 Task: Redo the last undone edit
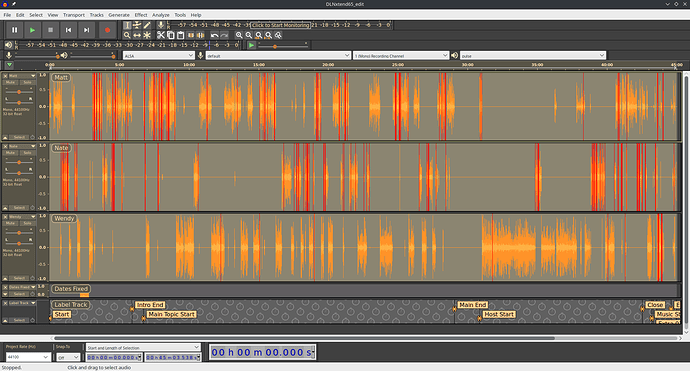[224, 35]
